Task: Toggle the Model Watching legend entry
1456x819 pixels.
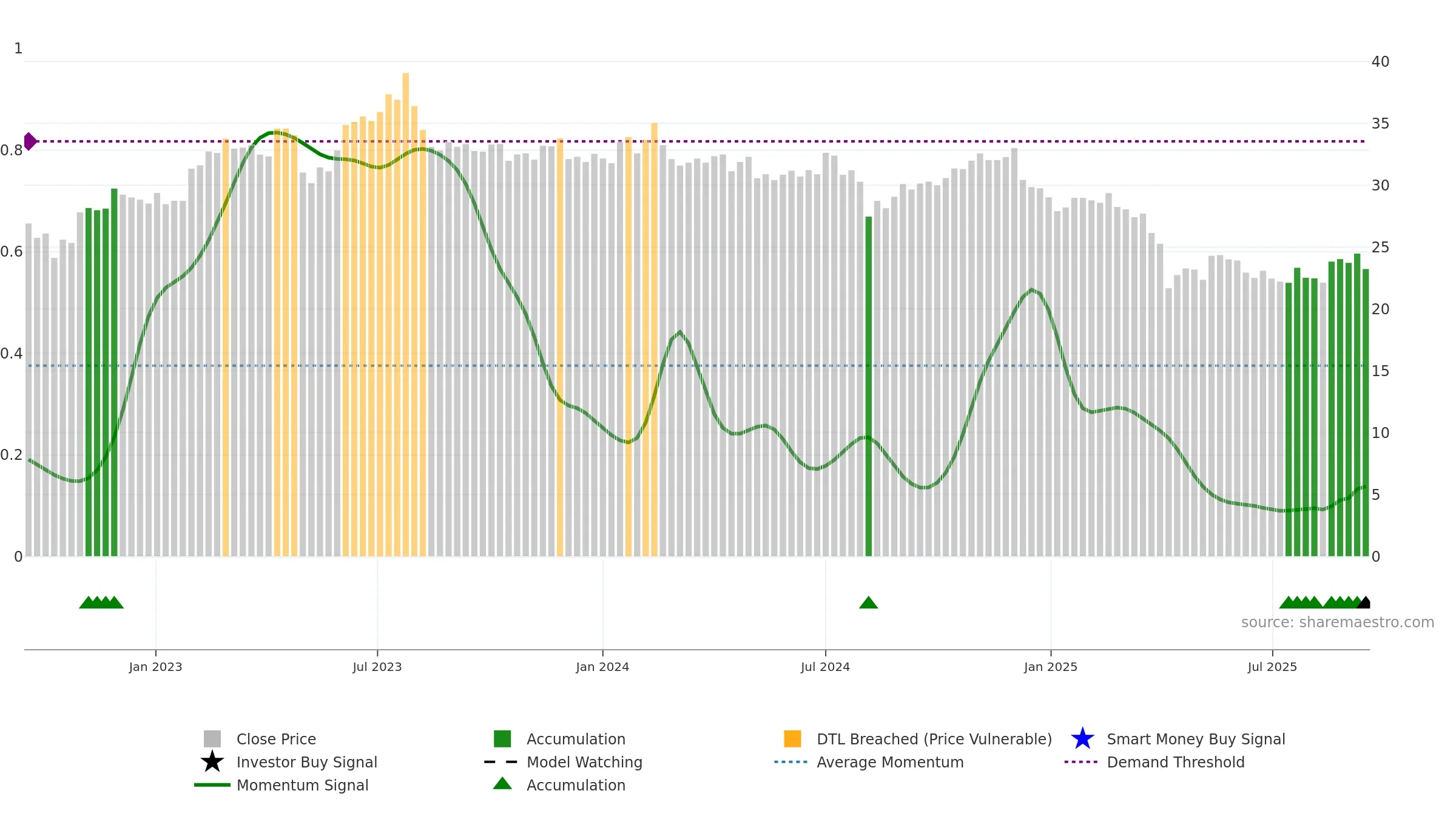Action: 584,762
